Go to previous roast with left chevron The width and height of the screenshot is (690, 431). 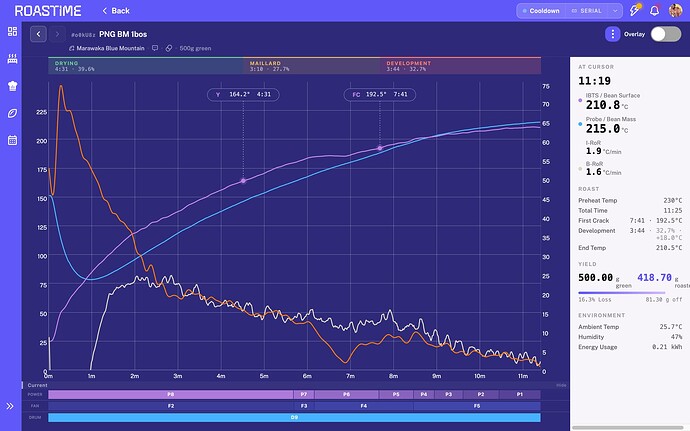coord(38,34)
